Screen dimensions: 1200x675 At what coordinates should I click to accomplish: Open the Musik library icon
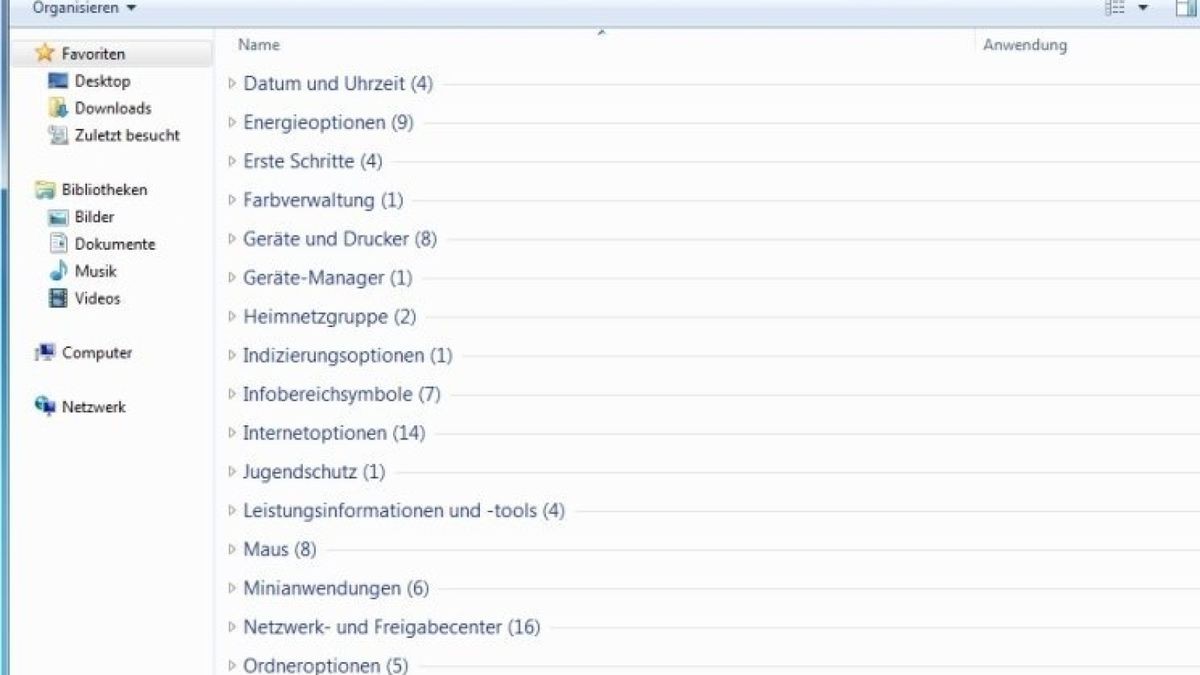pos(58,271)
